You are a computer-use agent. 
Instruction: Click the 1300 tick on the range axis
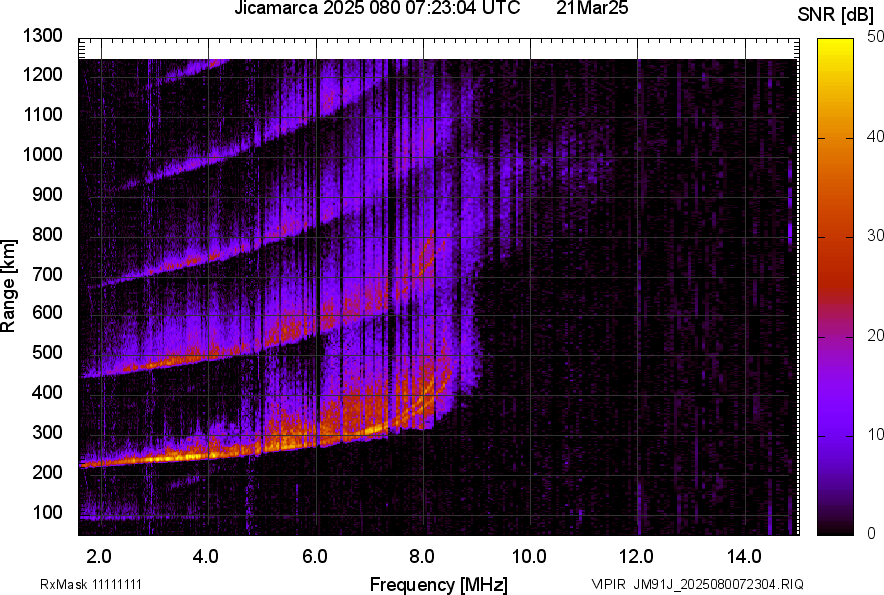point(43,36)
